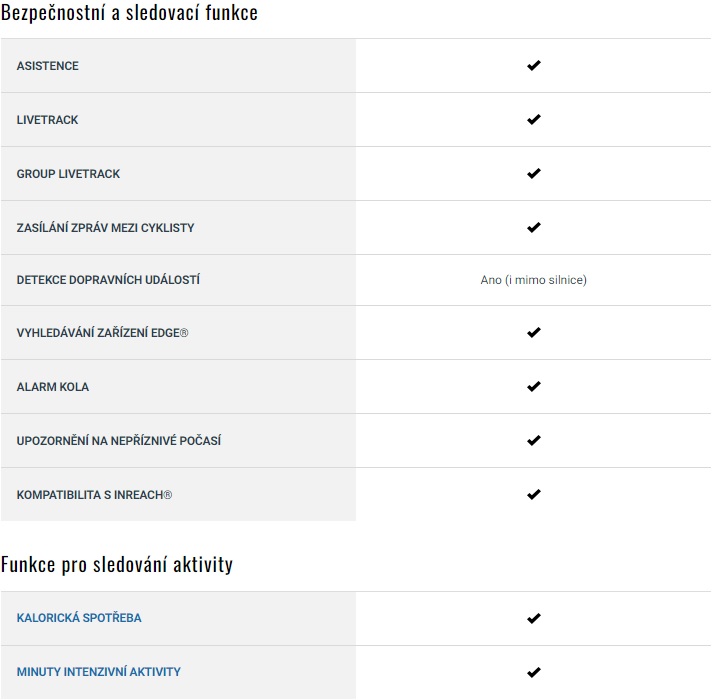
Task: Click the Alarm kola label
Action: [52, 386]
